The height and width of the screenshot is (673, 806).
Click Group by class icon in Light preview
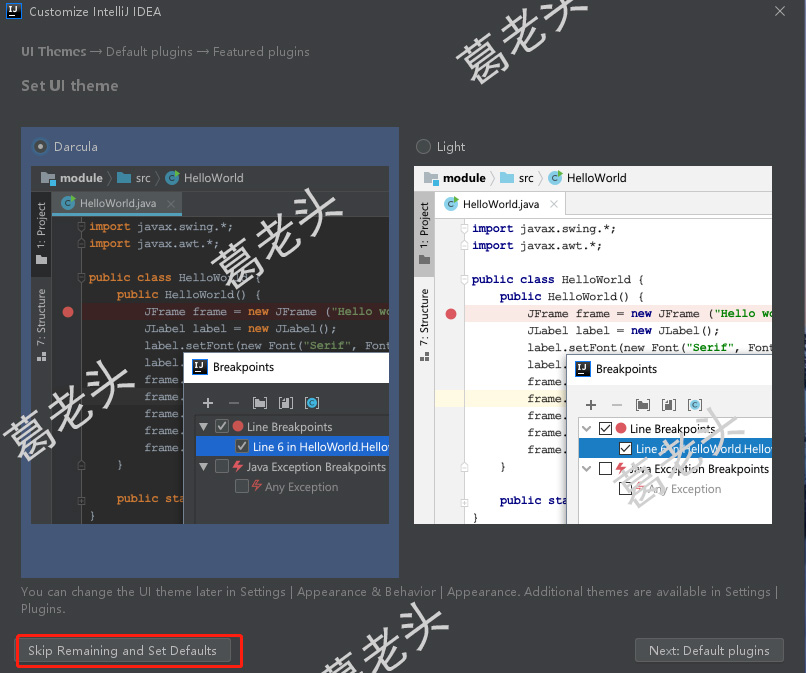tap(695, 405)
